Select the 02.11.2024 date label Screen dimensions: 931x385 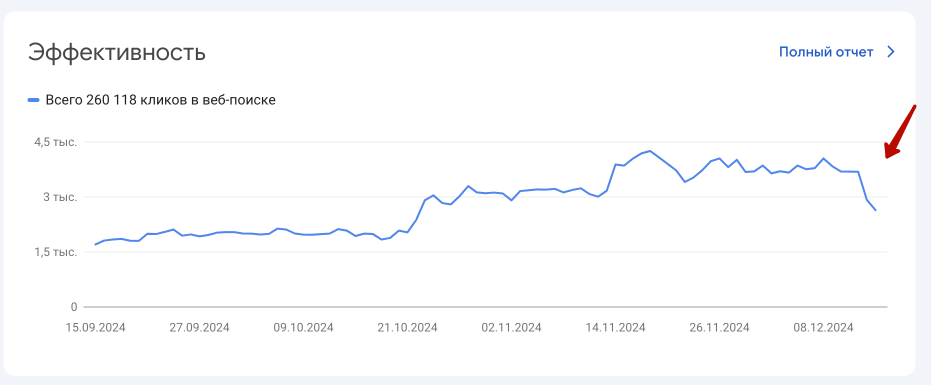[x=511, y=327]
